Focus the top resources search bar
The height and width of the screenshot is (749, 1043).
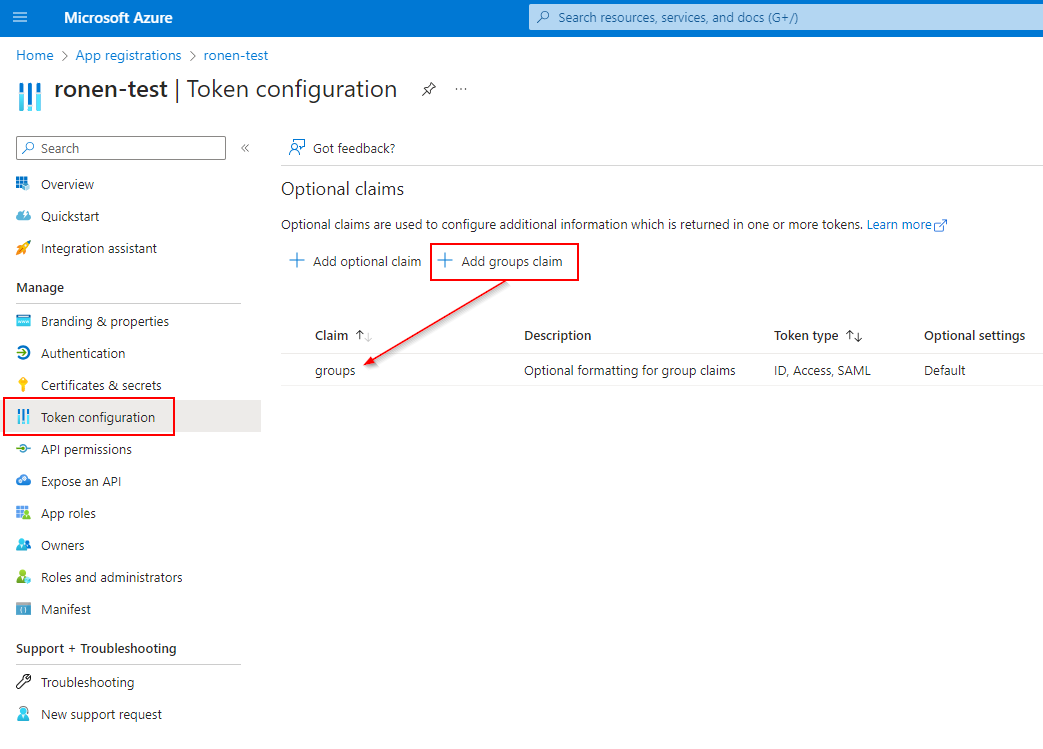(785, 17)
